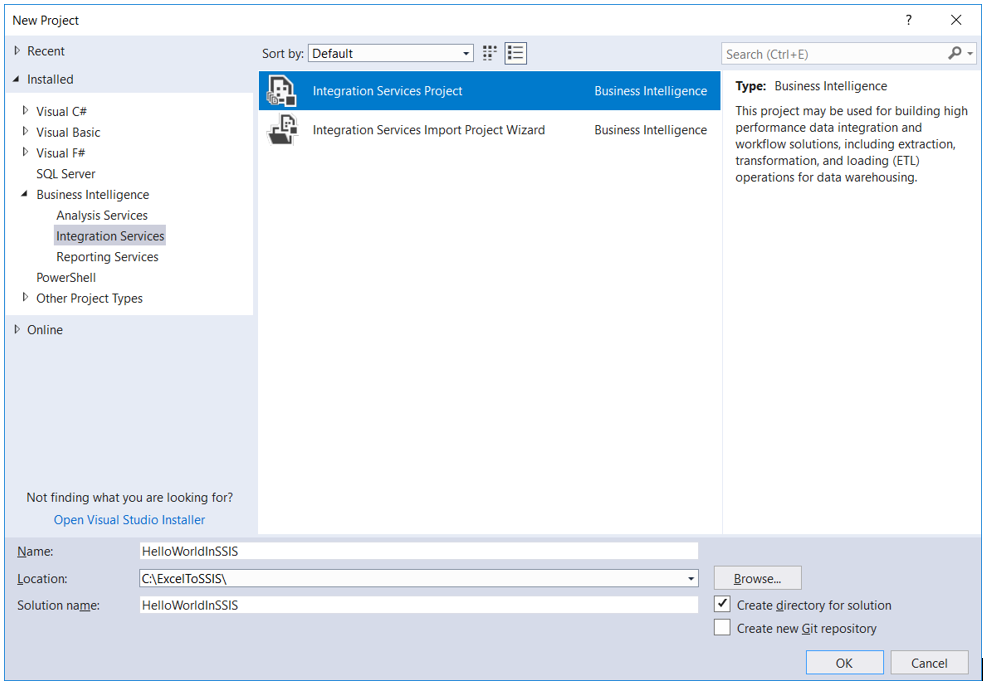Enable Create new Git repository checkbox
The image size is (986, 685).
723,628
